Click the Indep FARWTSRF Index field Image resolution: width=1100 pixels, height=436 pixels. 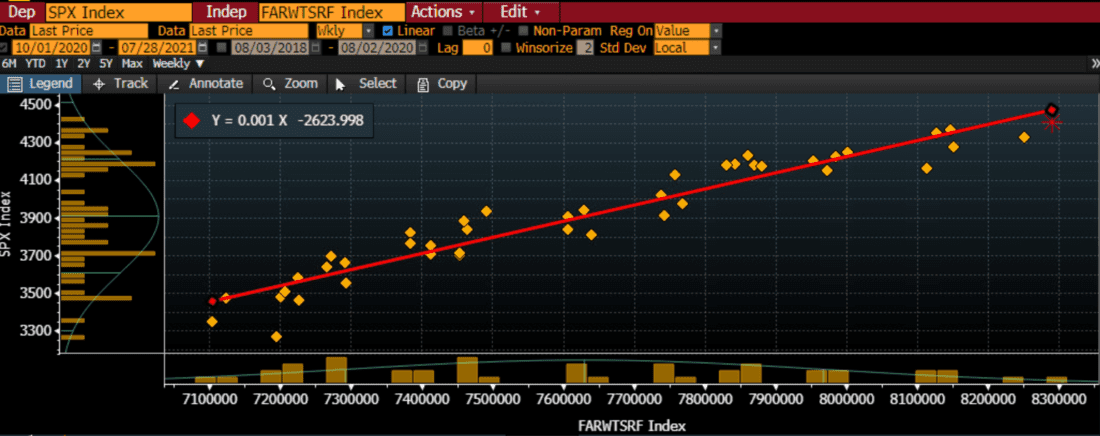tap(332, 12)
